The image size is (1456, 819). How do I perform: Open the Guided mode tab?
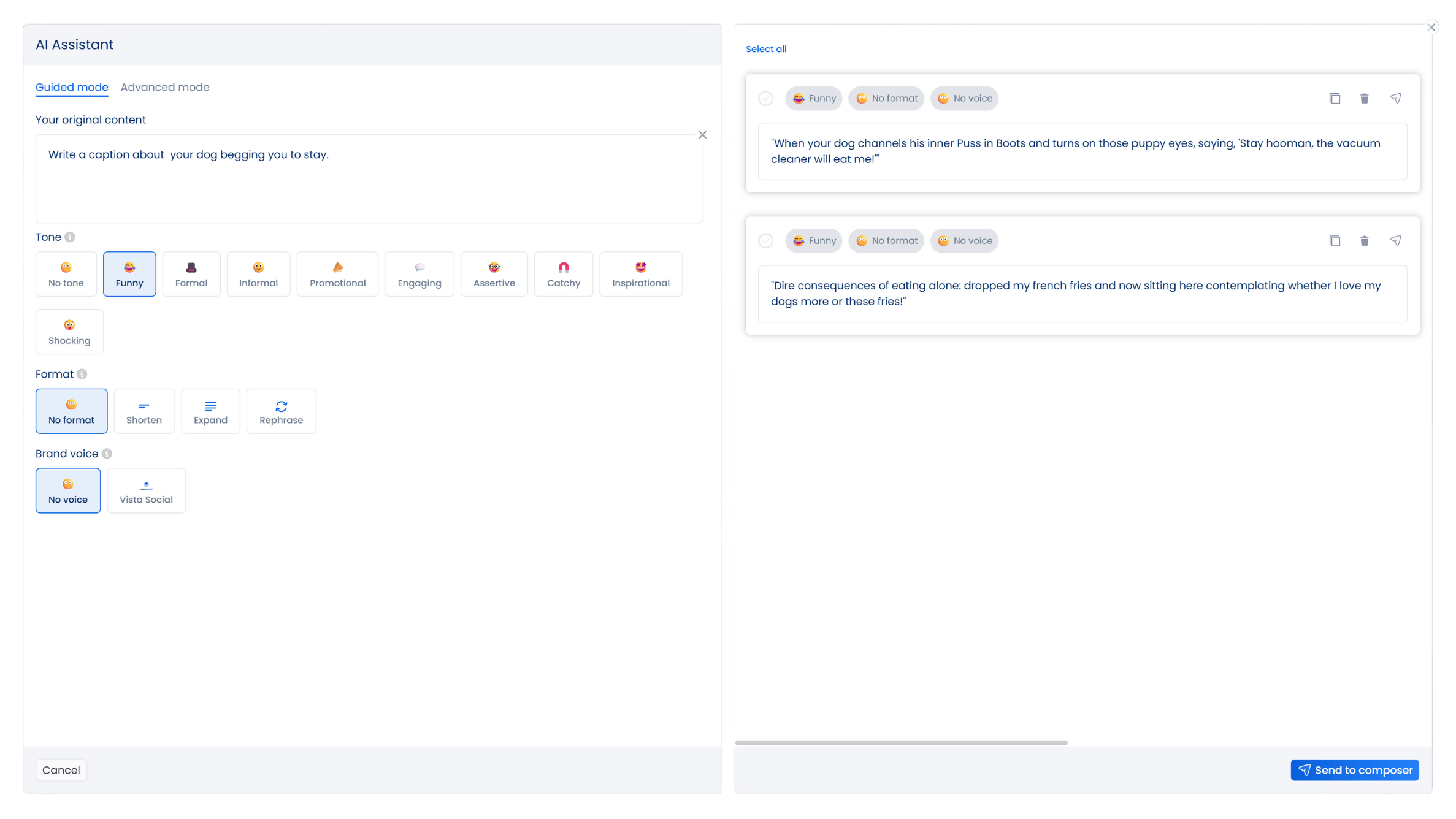(72, 87)
